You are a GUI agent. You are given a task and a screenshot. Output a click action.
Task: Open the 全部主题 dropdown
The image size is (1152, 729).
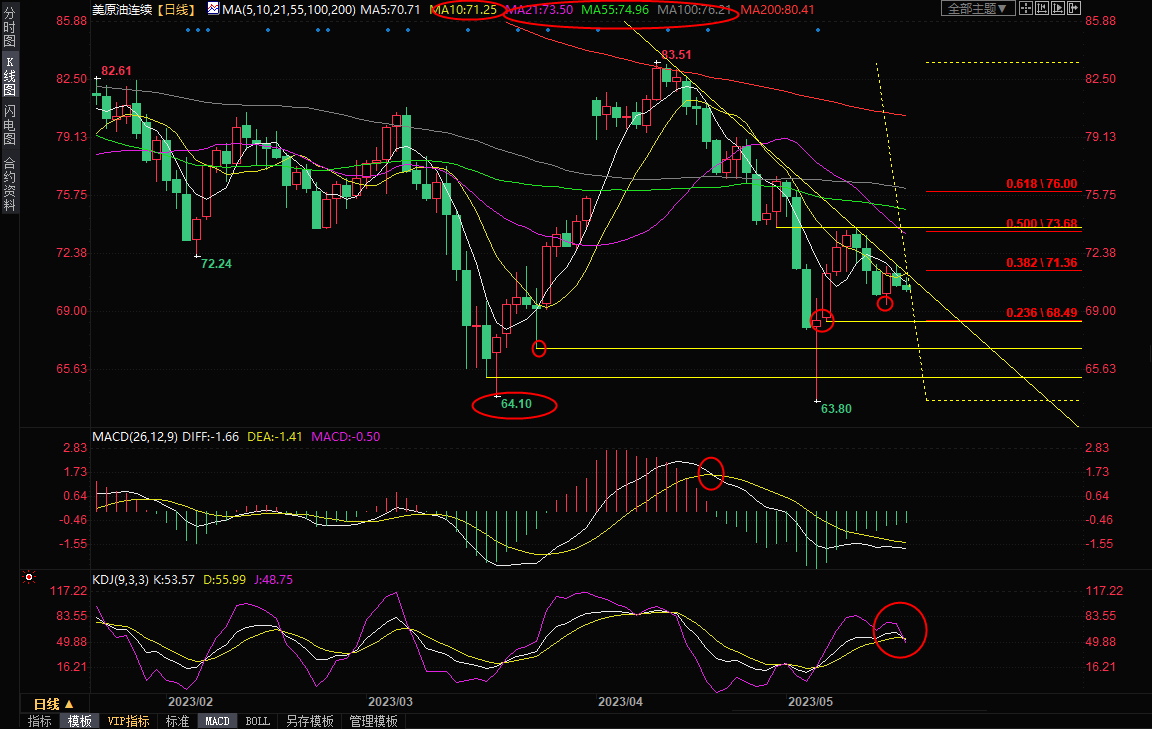click(978, 9)
